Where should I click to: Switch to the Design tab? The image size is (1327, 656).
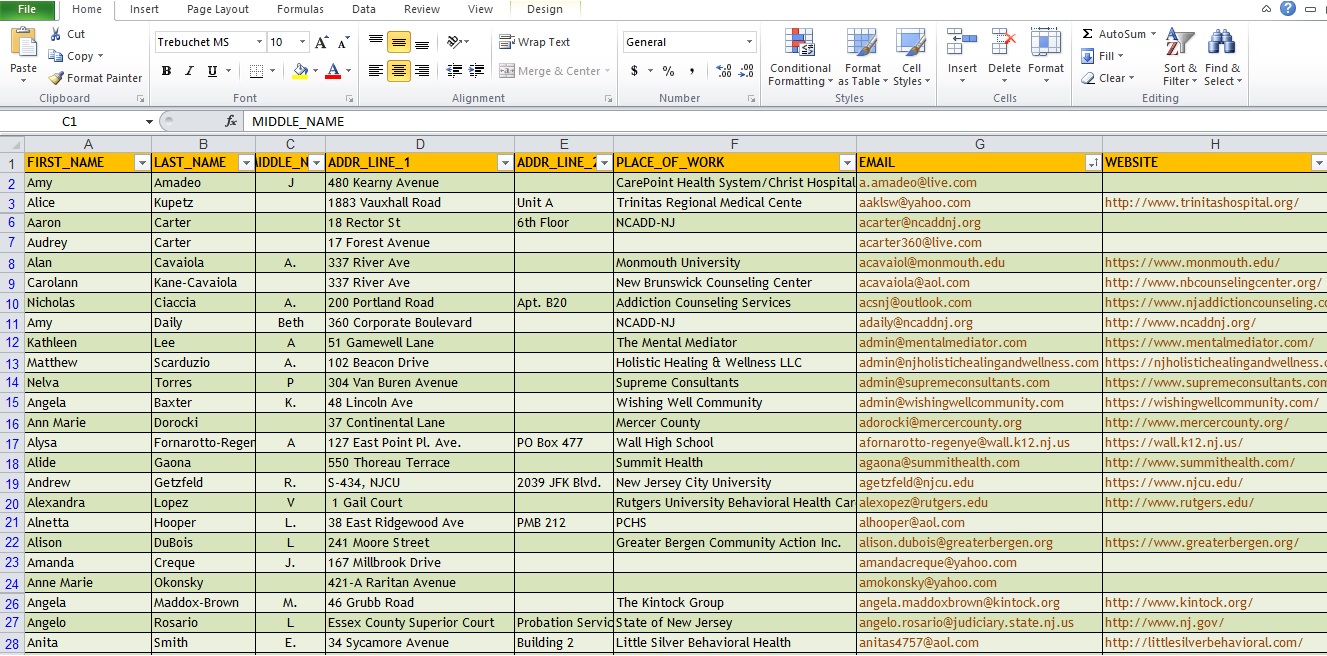point(545,9)
